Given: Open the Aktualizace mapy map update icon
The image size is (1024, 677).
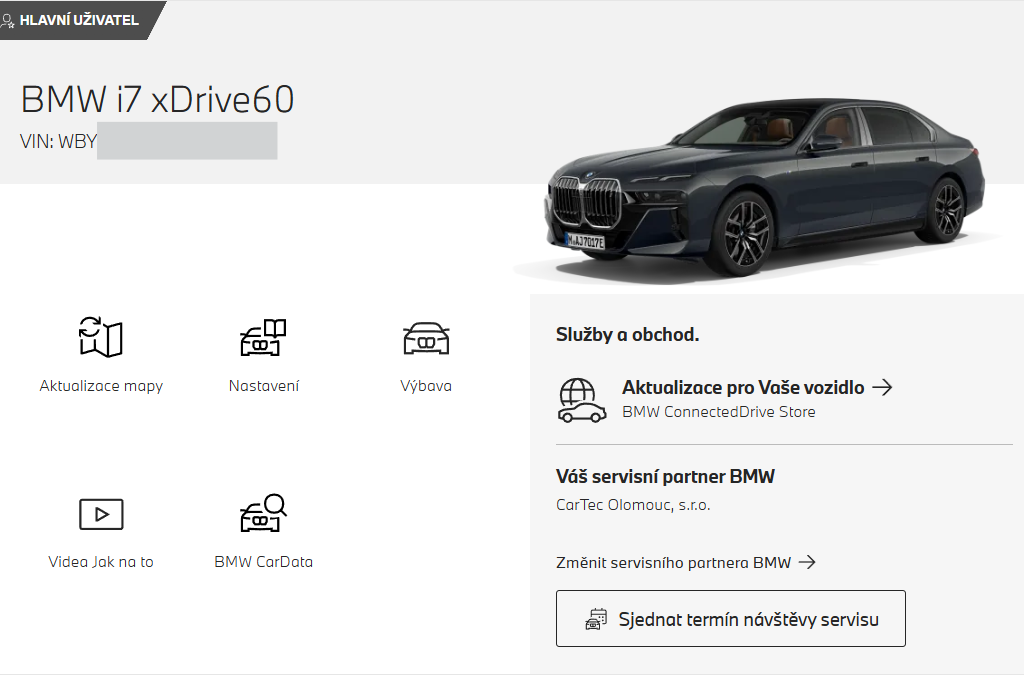Looking at the screenshot, I should coord(101,337).
